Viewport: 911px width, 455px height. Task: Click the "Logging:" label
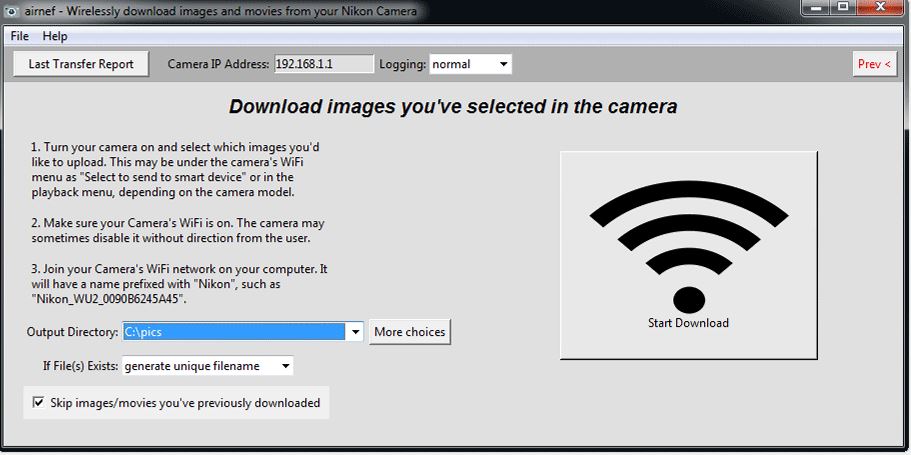coord(403,64)
